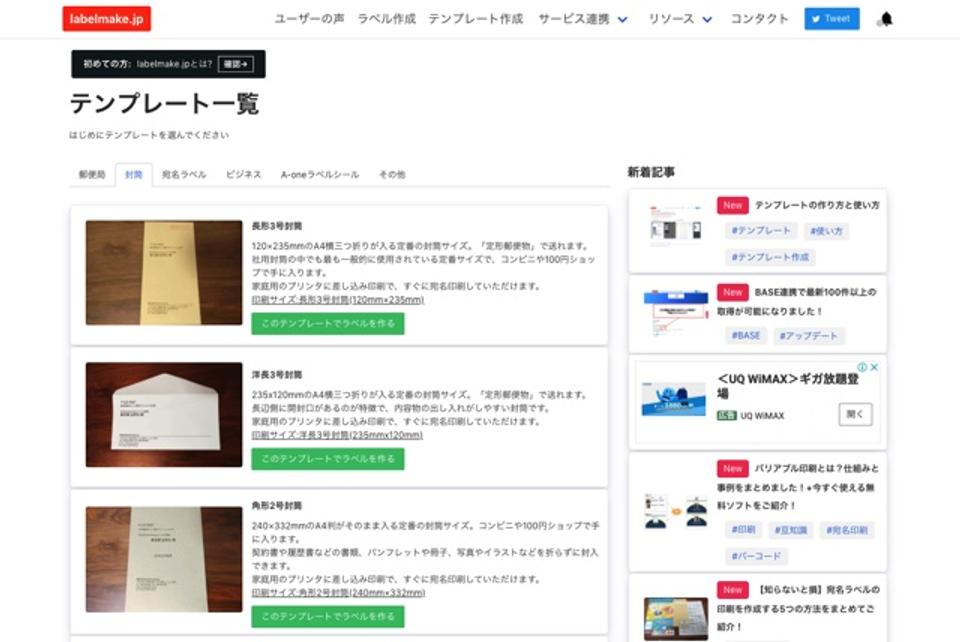Click コンタクト in the top menu
960x642 pixels.
click(x=759, y=18)
